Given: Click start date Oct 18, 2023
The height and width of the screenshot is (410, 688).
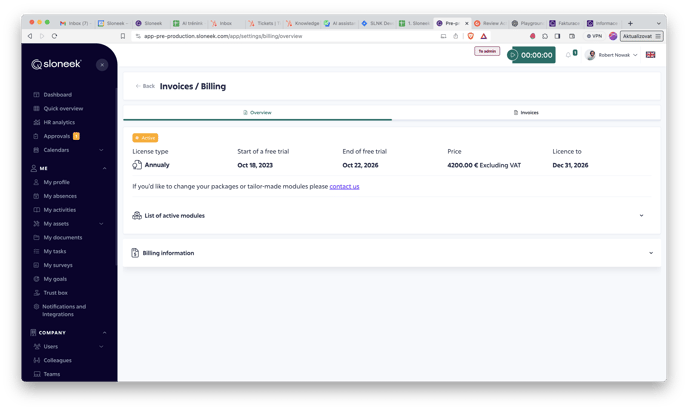Looking at the screenshot, I should coord(255,165).
